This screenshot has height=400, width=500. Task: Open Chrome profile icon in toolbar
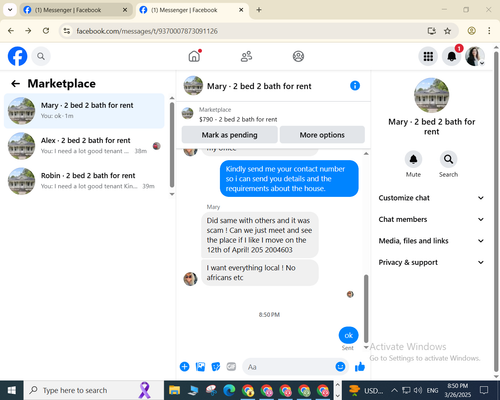tap(471, 31)
